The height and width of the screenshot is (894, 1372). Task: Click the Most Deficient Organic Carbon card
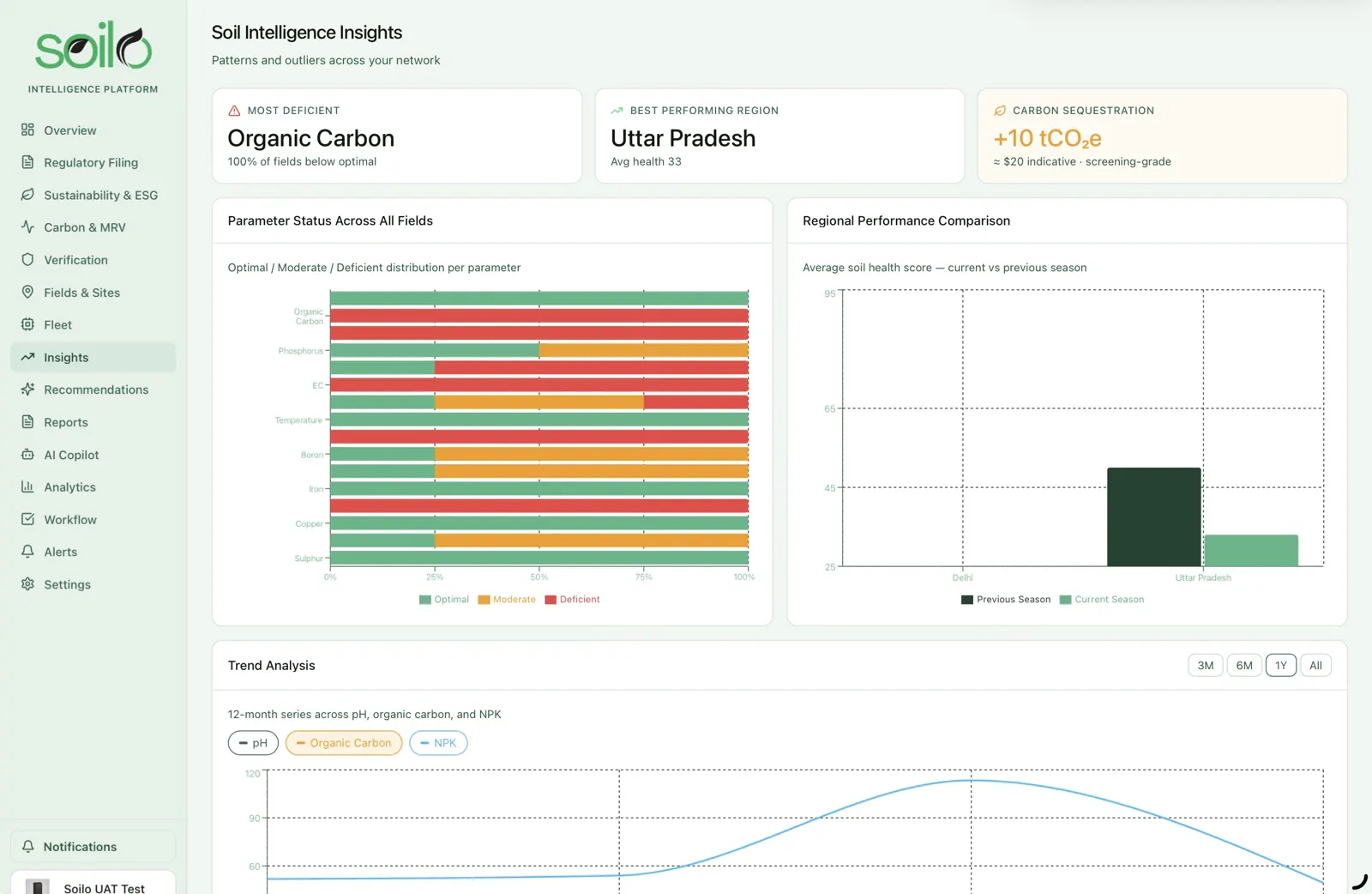(397, 136)
